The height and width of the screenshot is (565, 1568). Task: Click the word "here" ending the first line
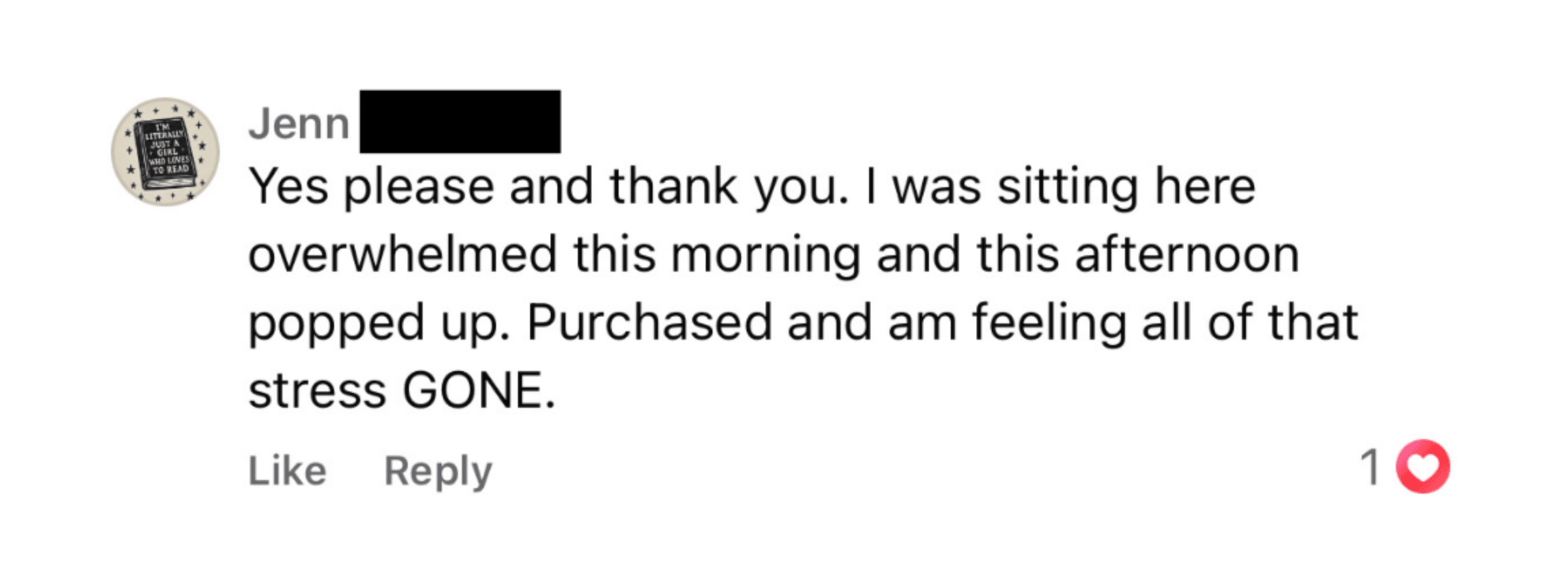point(1205,187)
